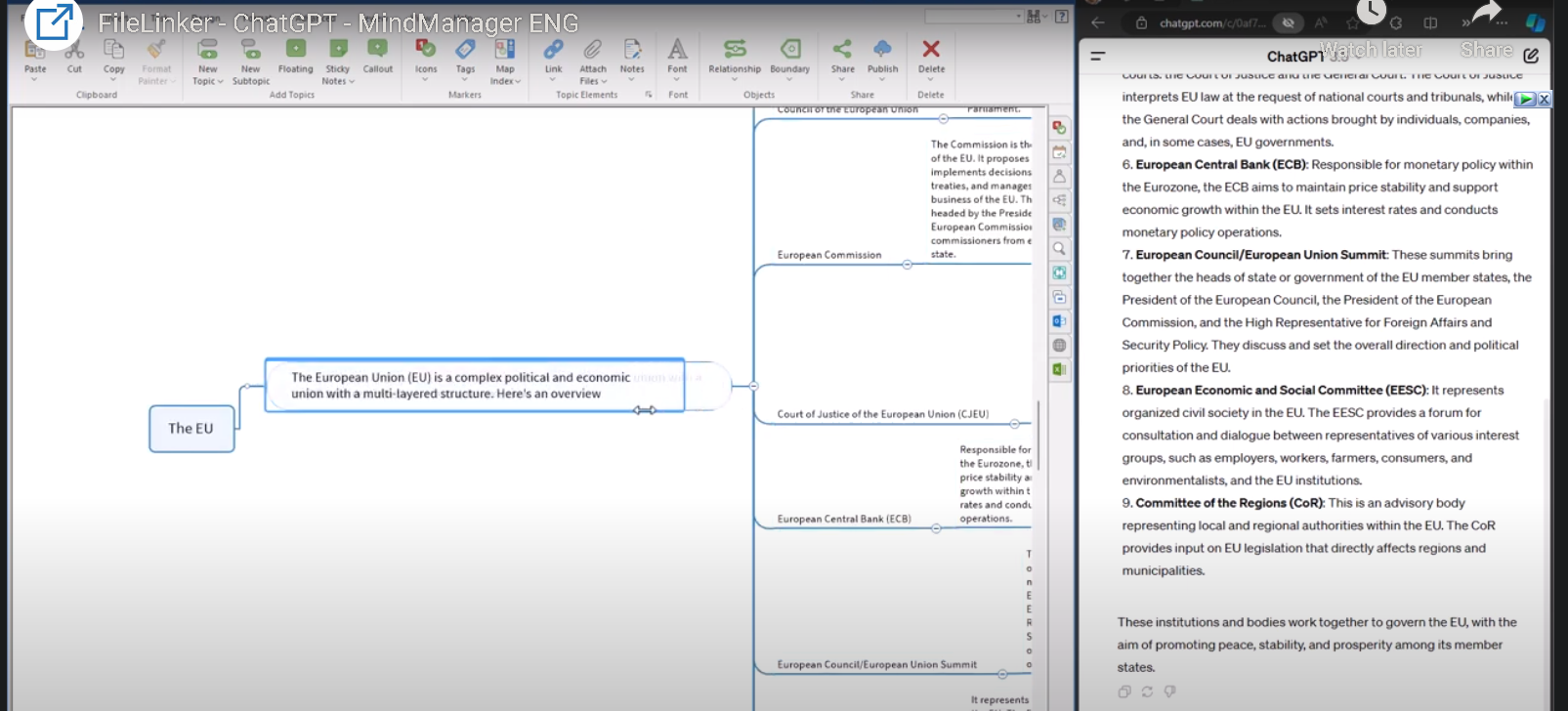Screen dimensions: 1568x711
Task: Open the Excel side panel tab
Action: click(x=1059, y=369)
